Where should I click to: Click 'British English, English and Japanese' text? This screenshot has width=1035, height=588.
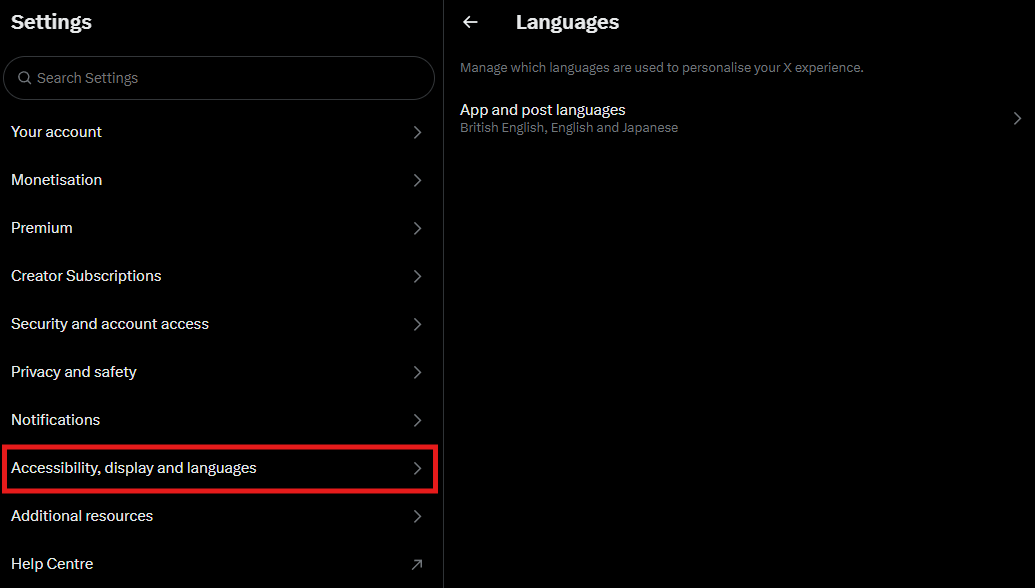[x=569, y=127]
